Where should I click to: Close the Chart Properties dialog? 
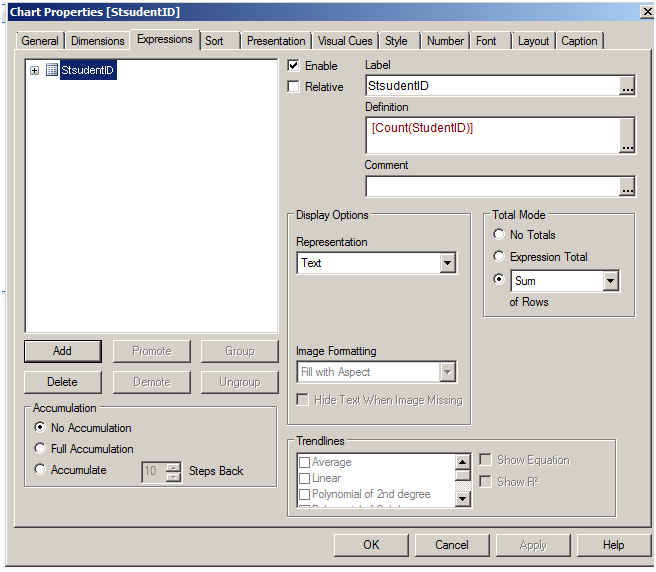pos(643,12)
